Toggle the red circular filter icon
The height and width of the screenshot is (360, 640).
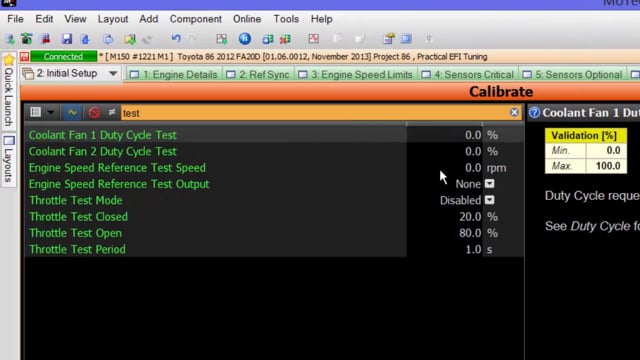pyautogui.click(x=94, y=113)
